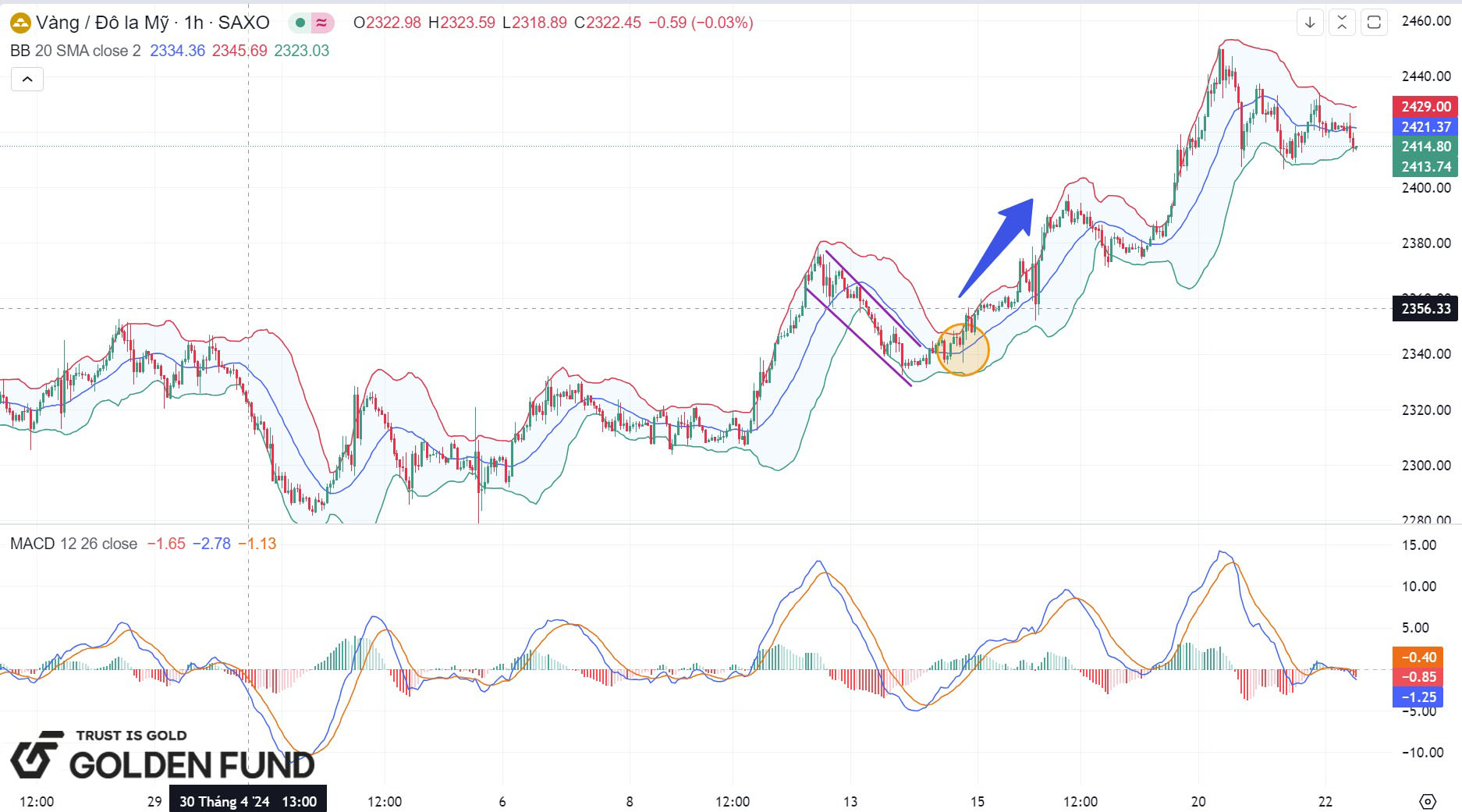Viewport: 1462px width, 812px height.
Task: Click the green 2413.74 price label
Action: (1425, 167)
